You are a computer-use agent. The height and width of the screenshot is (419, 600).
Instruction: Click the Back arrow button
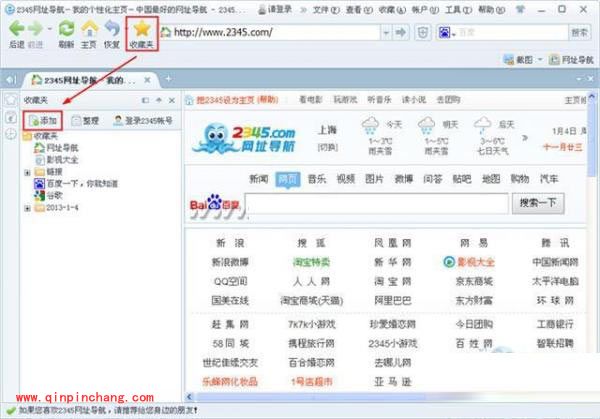coord(16,29)
